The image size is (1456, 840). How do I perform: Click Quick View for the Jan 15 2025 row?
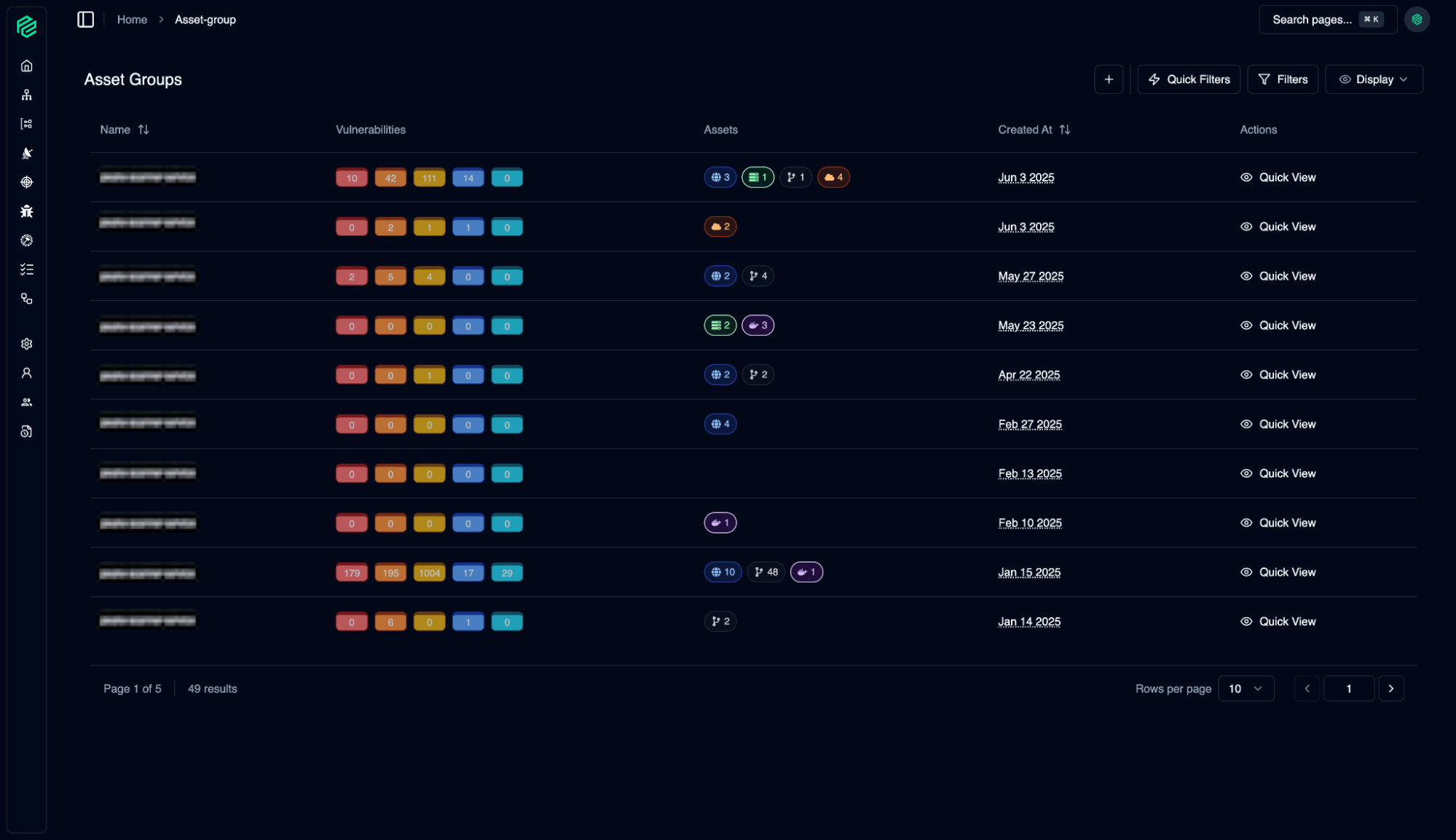click(x=1278, y=572)
